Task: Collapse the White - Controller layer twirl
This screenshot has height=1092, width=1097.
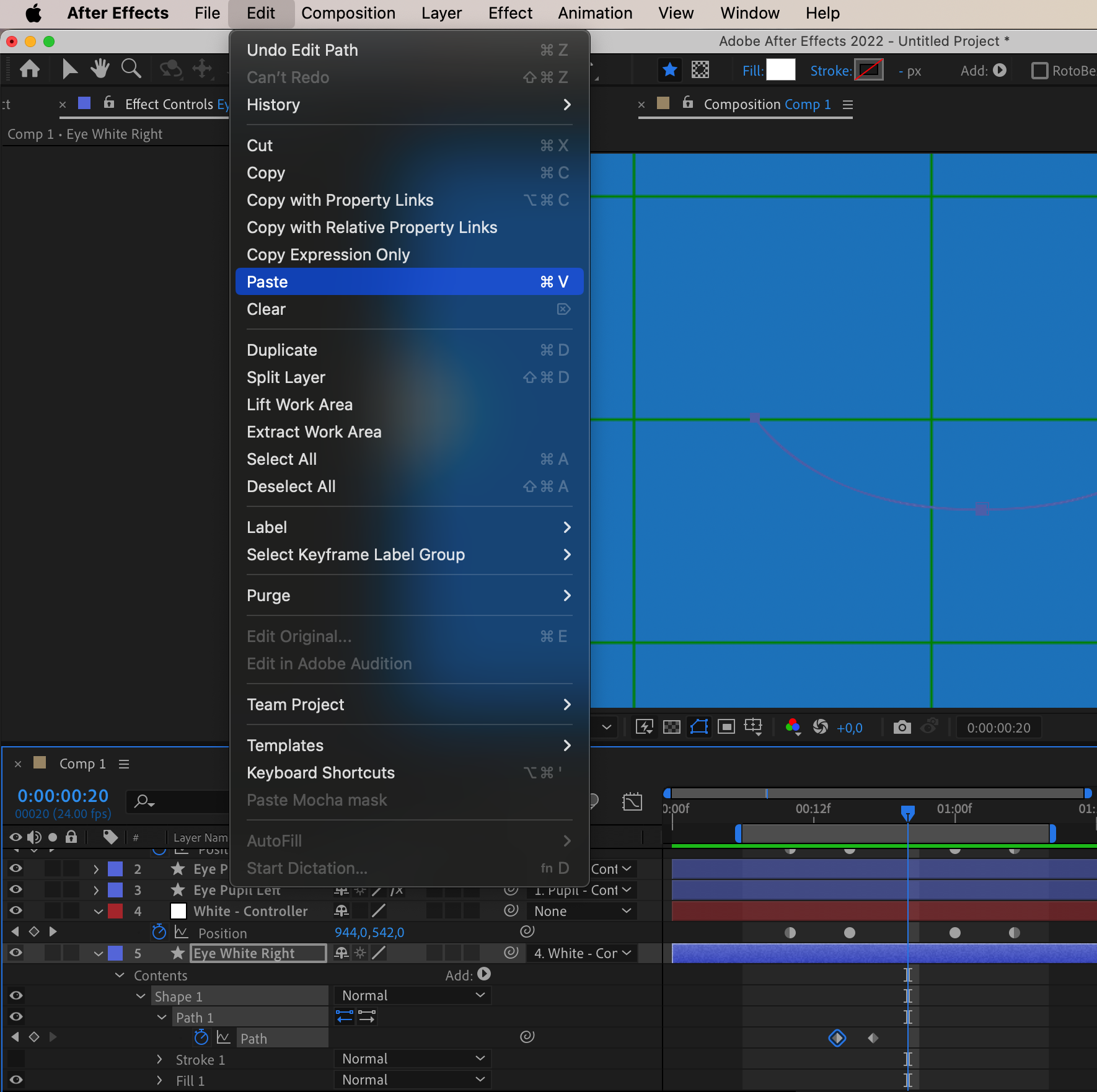Action: click(x=99, y=911)
